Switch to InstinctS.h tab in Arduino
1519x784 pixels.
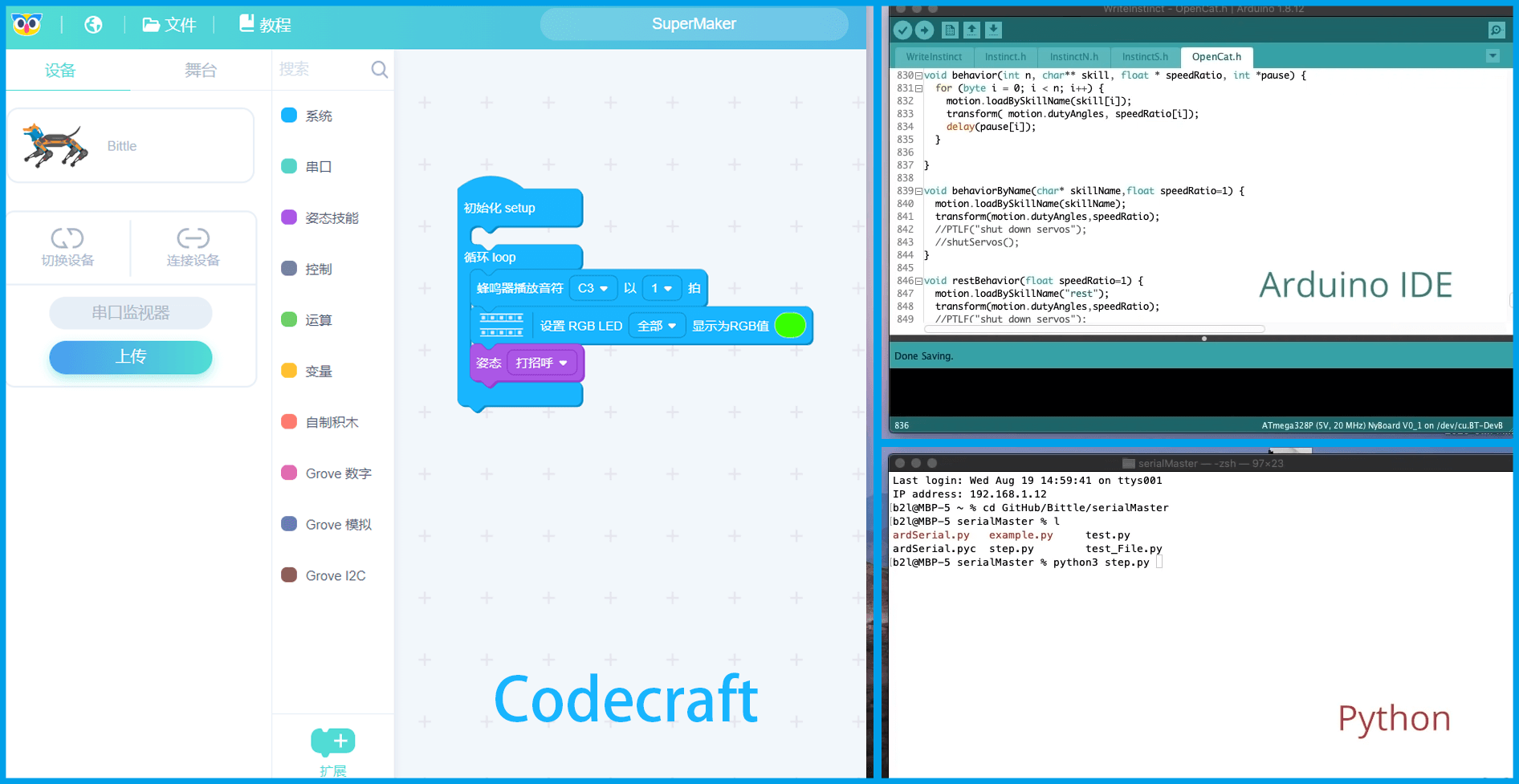coord(1145,57)
